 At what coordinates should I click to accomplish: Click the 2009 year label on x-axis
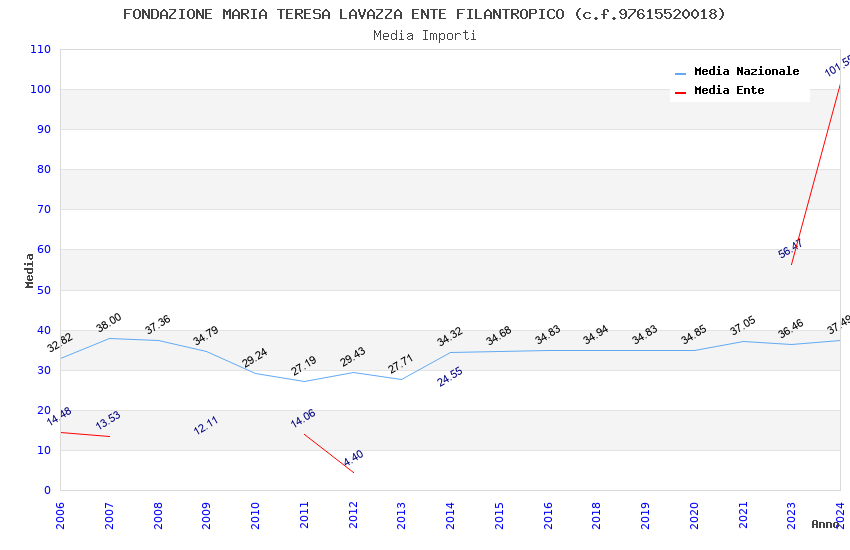tap(206, 515)
